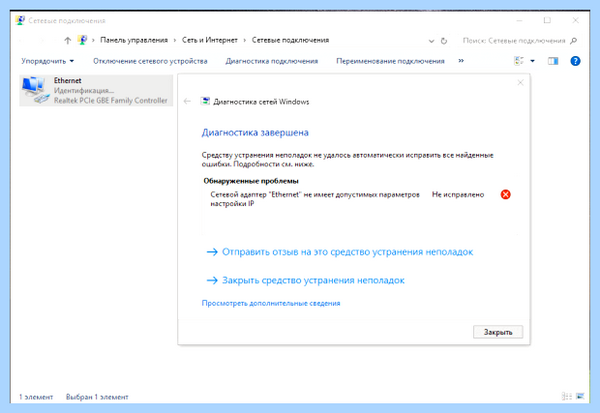Click the Закрыть button
Screen dimensions: 600x413
(498, 332)
